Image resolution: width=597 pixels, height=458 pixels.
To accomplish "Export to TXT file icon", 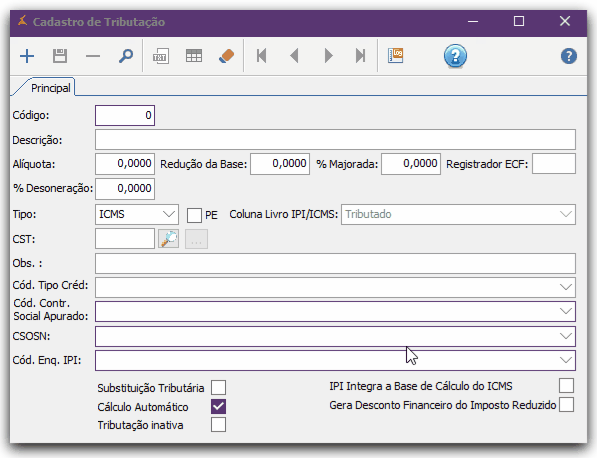I will (161, 56).
